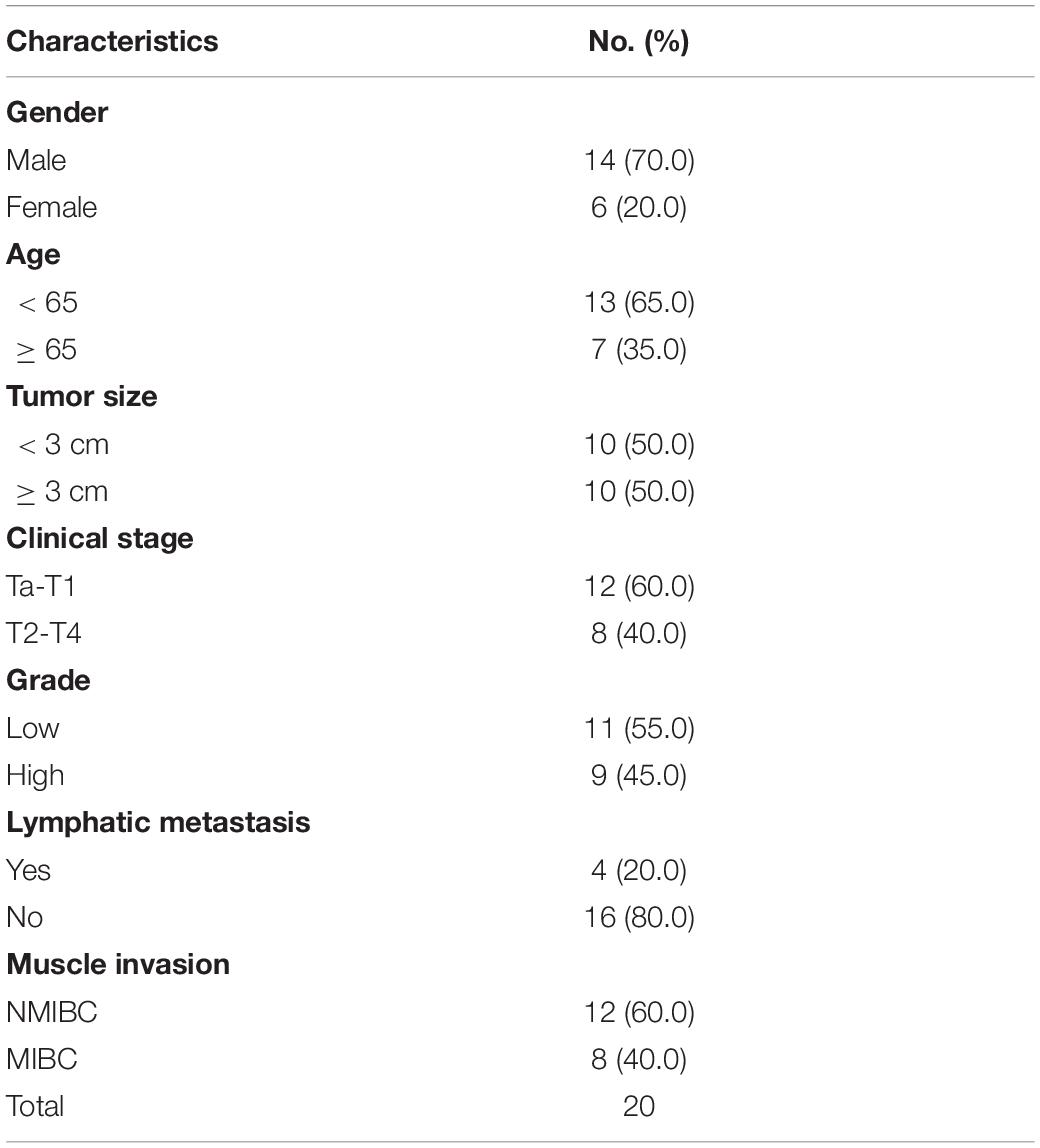Select the Clinical stage heading

[x=100, y=539]
